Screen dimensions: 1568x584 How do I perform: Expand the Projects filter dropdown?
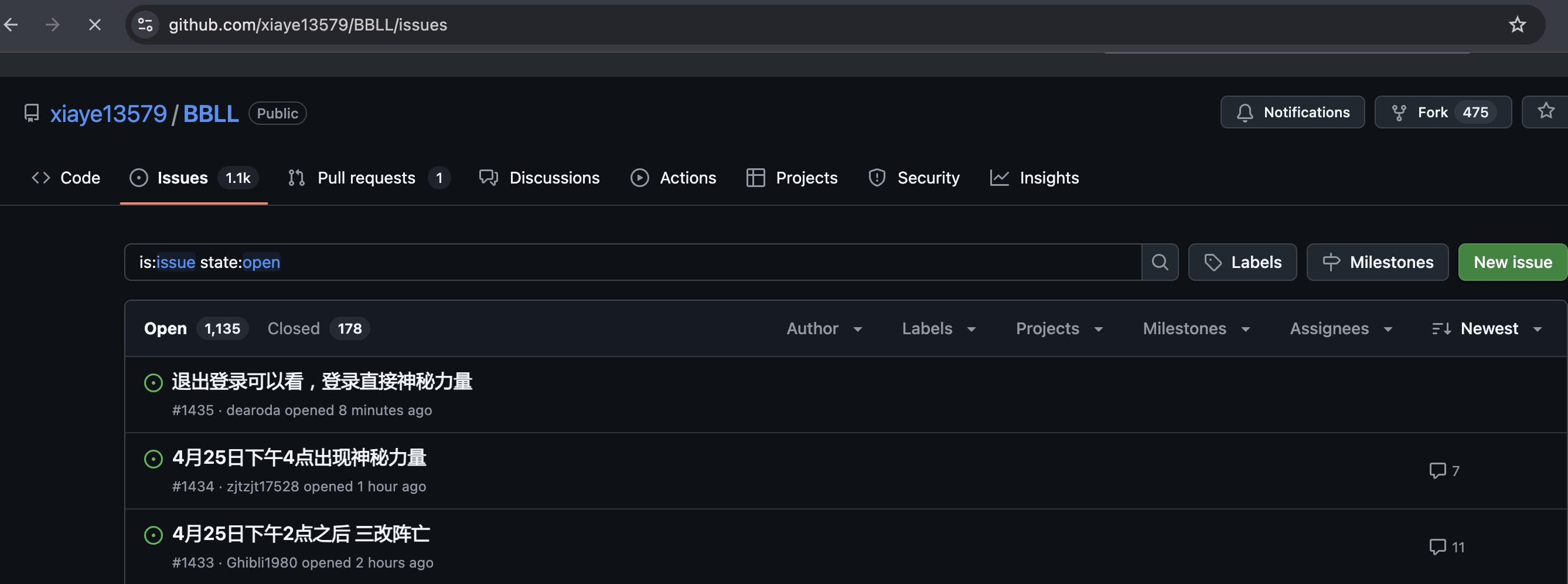(1059, 329)
